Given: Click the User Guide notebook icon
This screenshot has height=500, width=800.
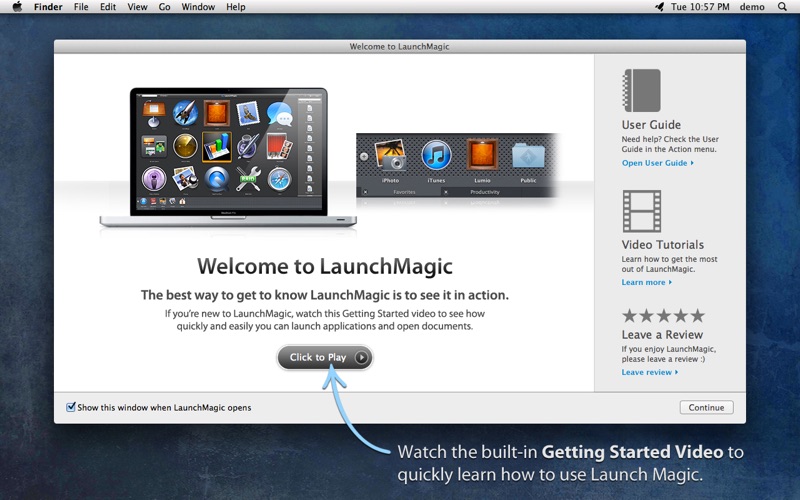Looking at the screenshot, I should (641, 90).
